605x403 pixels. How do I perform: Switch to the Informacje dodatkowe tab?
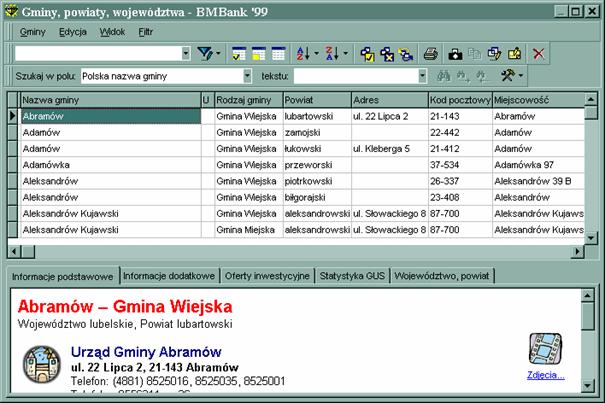pos(169,276)
